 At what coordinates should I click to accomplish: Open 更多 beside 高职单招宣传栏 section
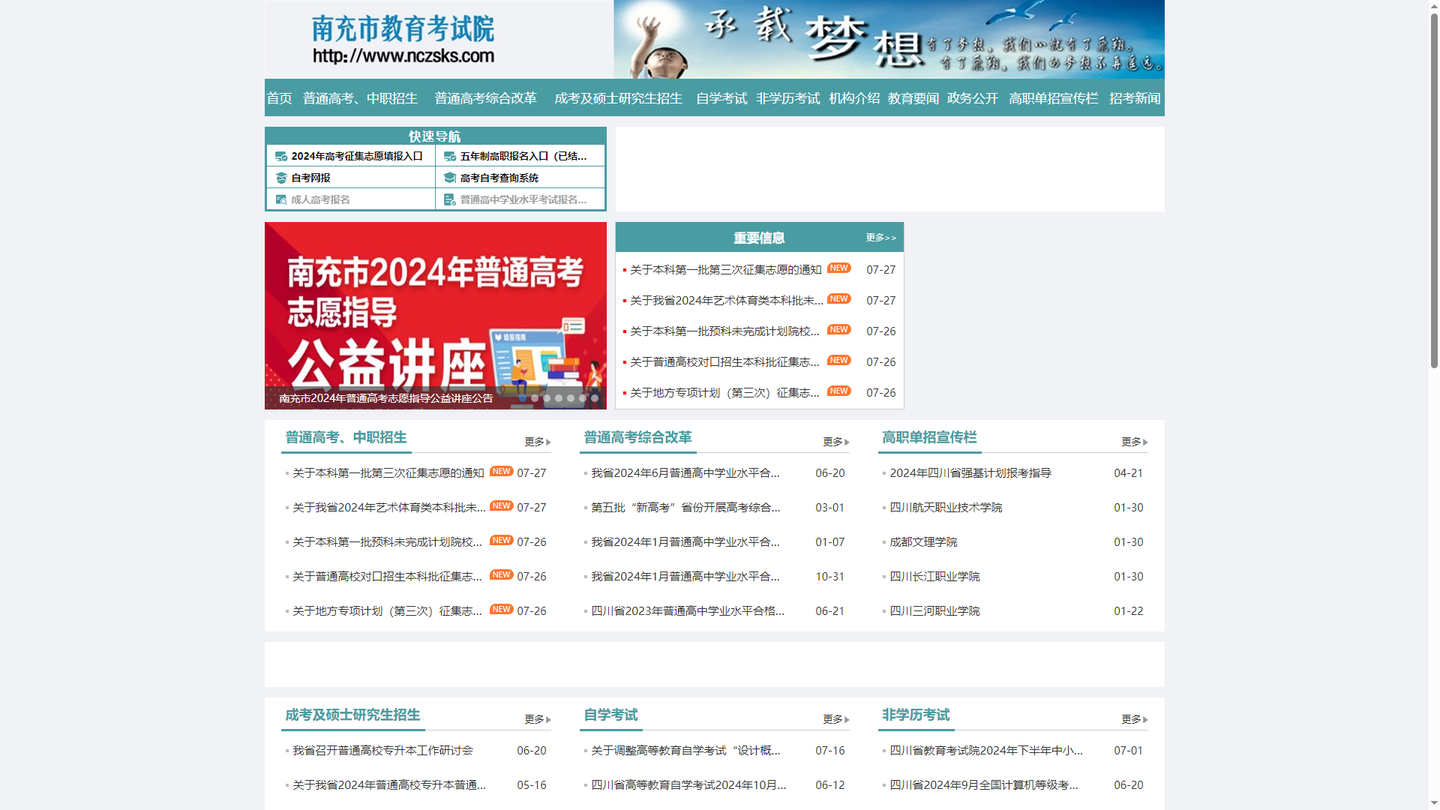(1134, 442)
